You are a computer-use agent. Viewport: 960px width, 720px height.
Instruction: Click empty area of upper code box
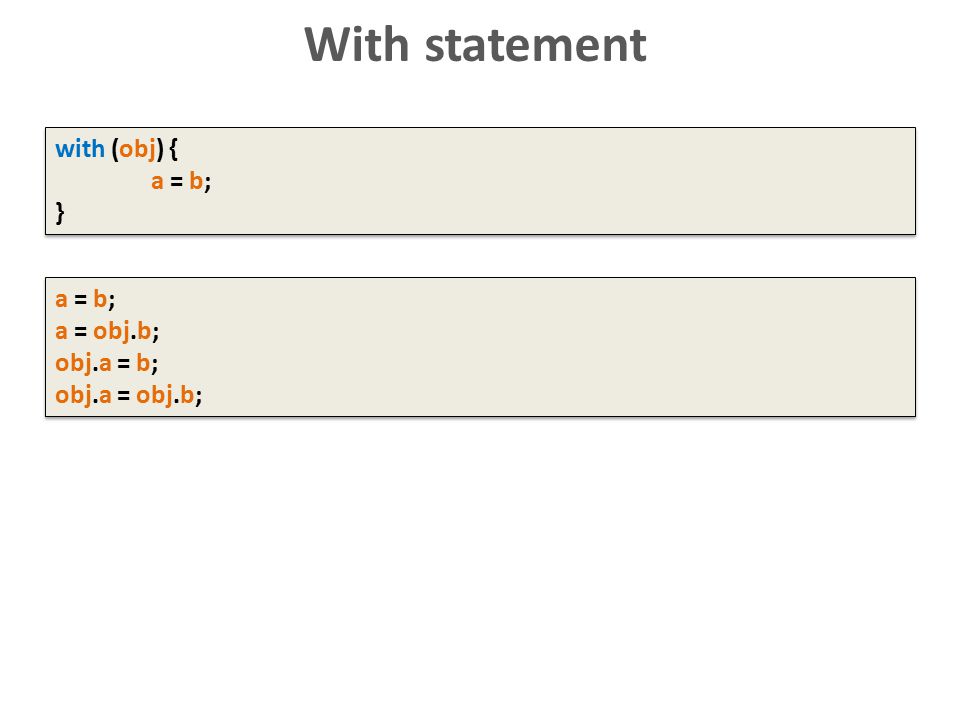coord(551,181)
